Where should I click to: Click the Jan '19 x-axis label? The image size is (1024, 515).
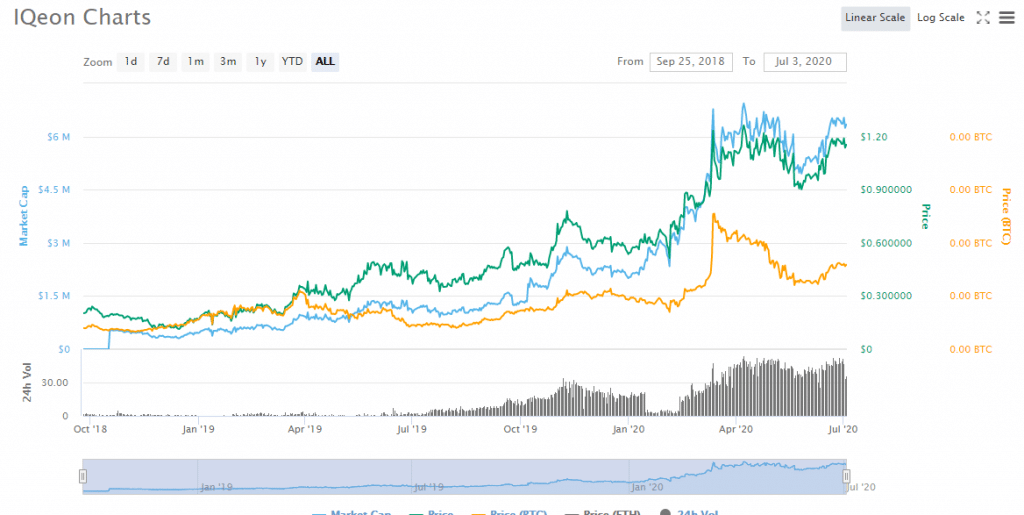coord(199,429)
